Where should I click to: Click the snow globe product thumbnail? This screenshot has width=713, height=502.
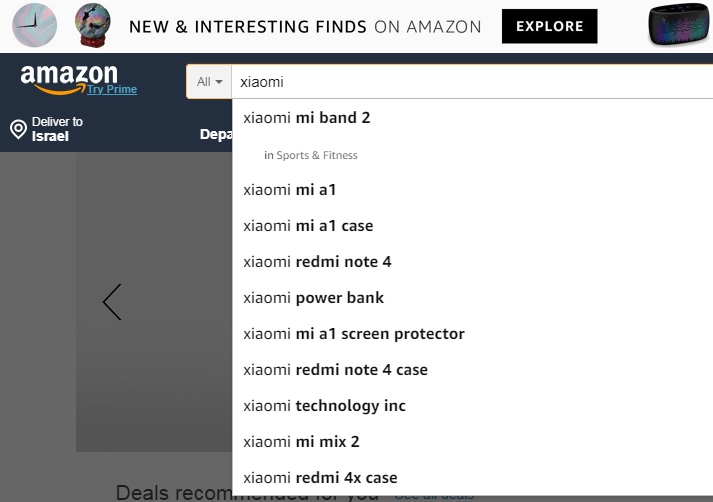coord(93,25)
